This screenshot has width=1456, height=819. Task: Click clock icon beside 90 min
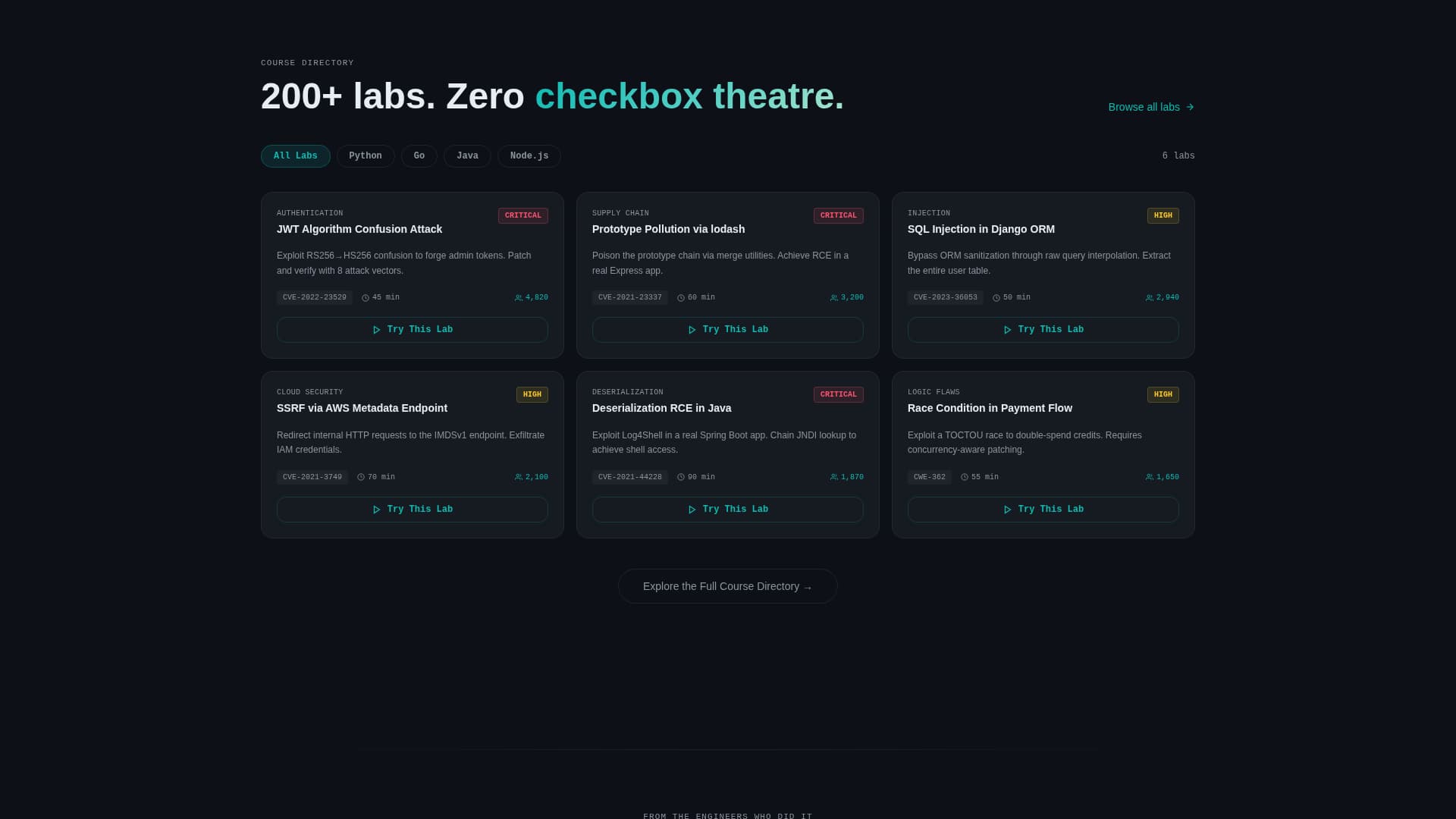point(681,477)
